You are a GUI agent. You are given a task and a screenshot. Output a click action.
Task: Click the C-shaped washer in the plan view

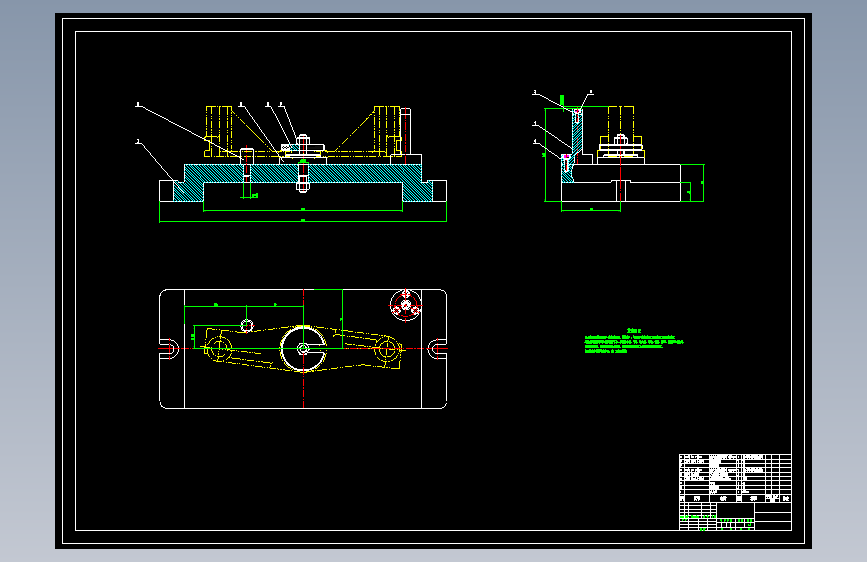coord(303,348)
